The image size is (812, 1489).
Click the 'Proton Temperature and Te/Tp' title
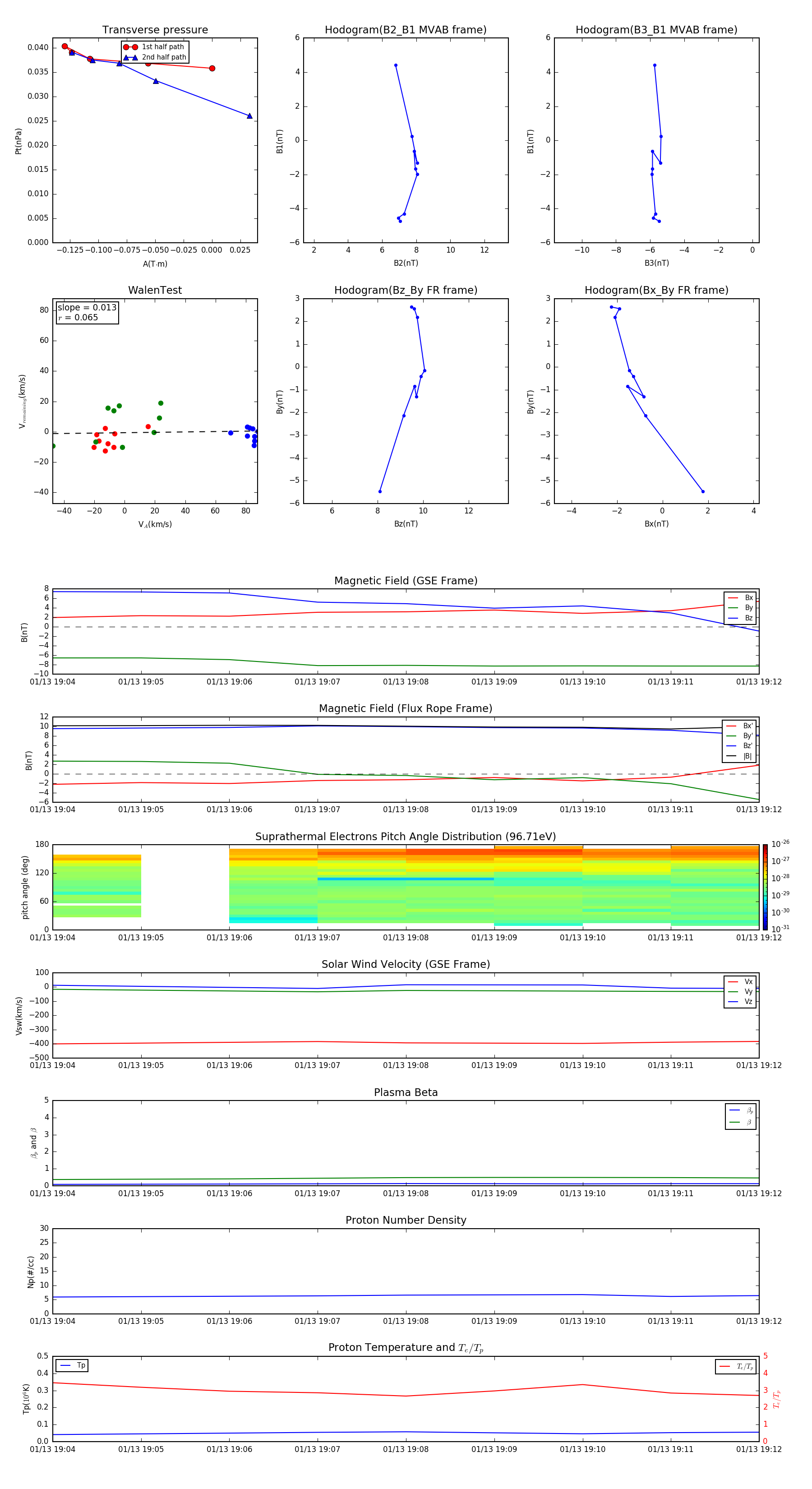point(406,1348)
